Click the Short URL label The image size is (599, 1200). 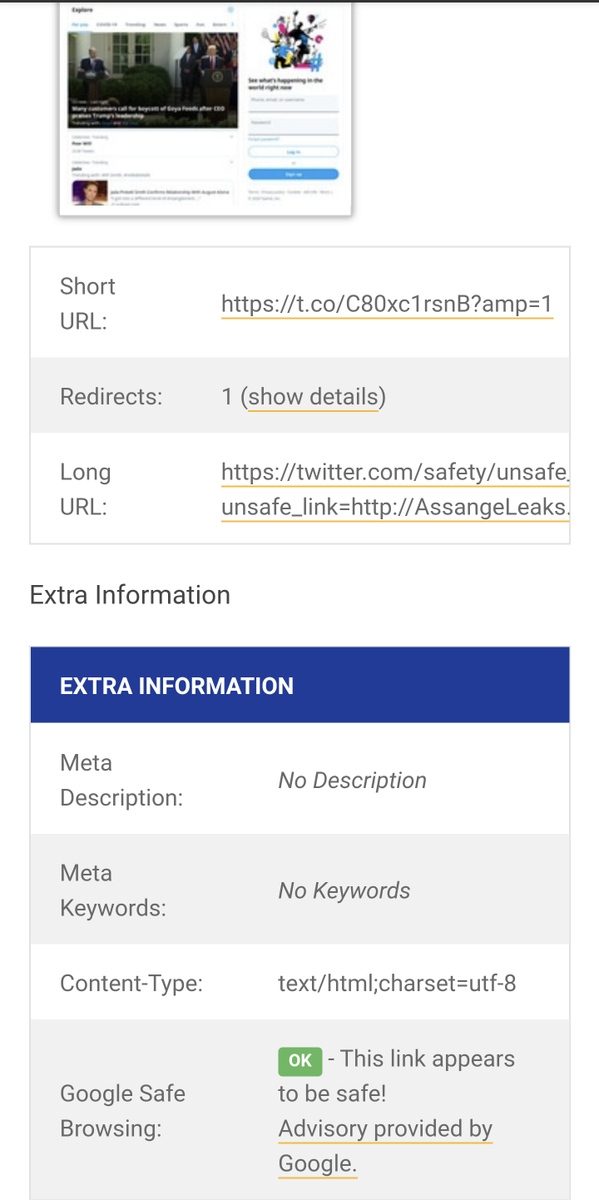(x=87, y=304)
